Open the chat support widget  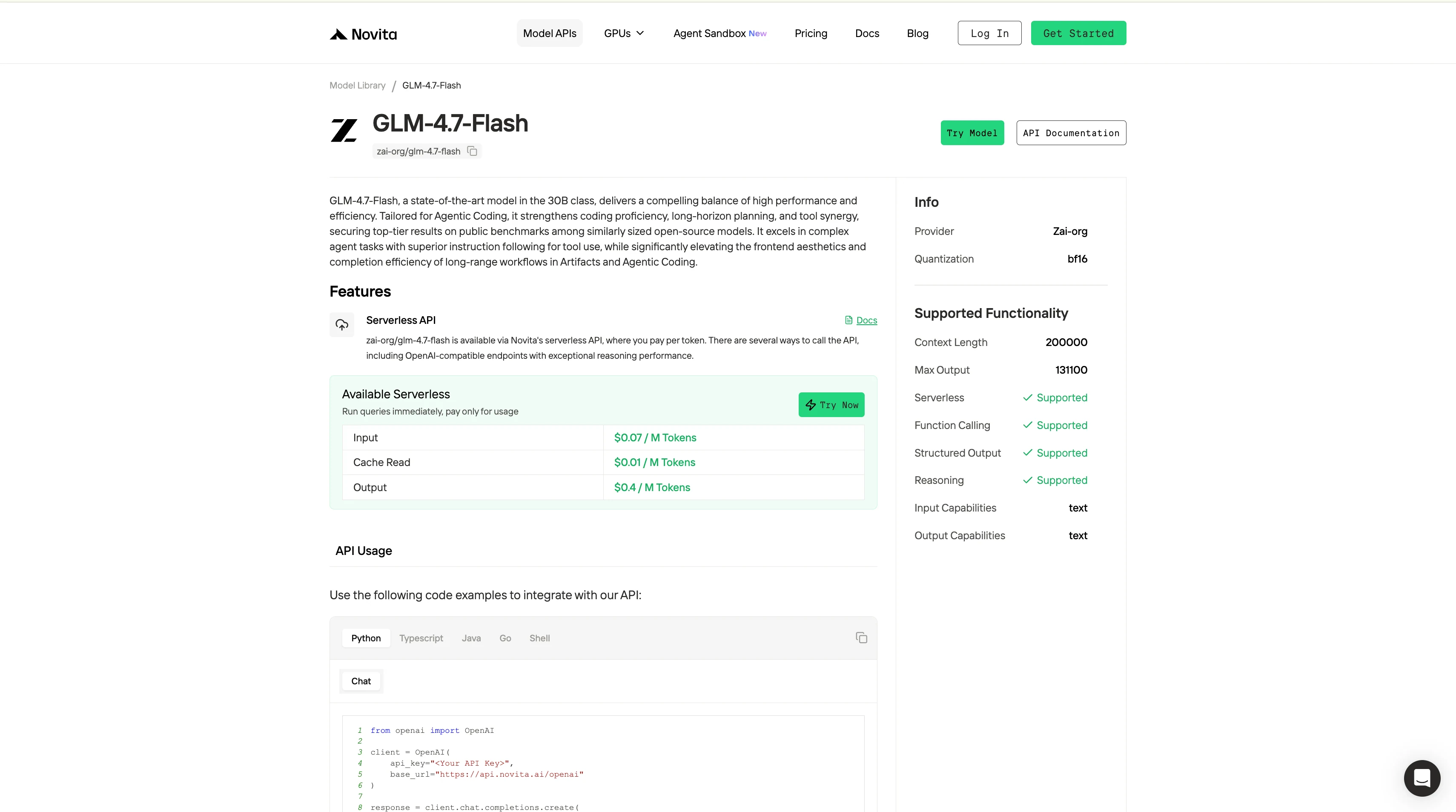pyautogui.click(x=1422, y=778)
